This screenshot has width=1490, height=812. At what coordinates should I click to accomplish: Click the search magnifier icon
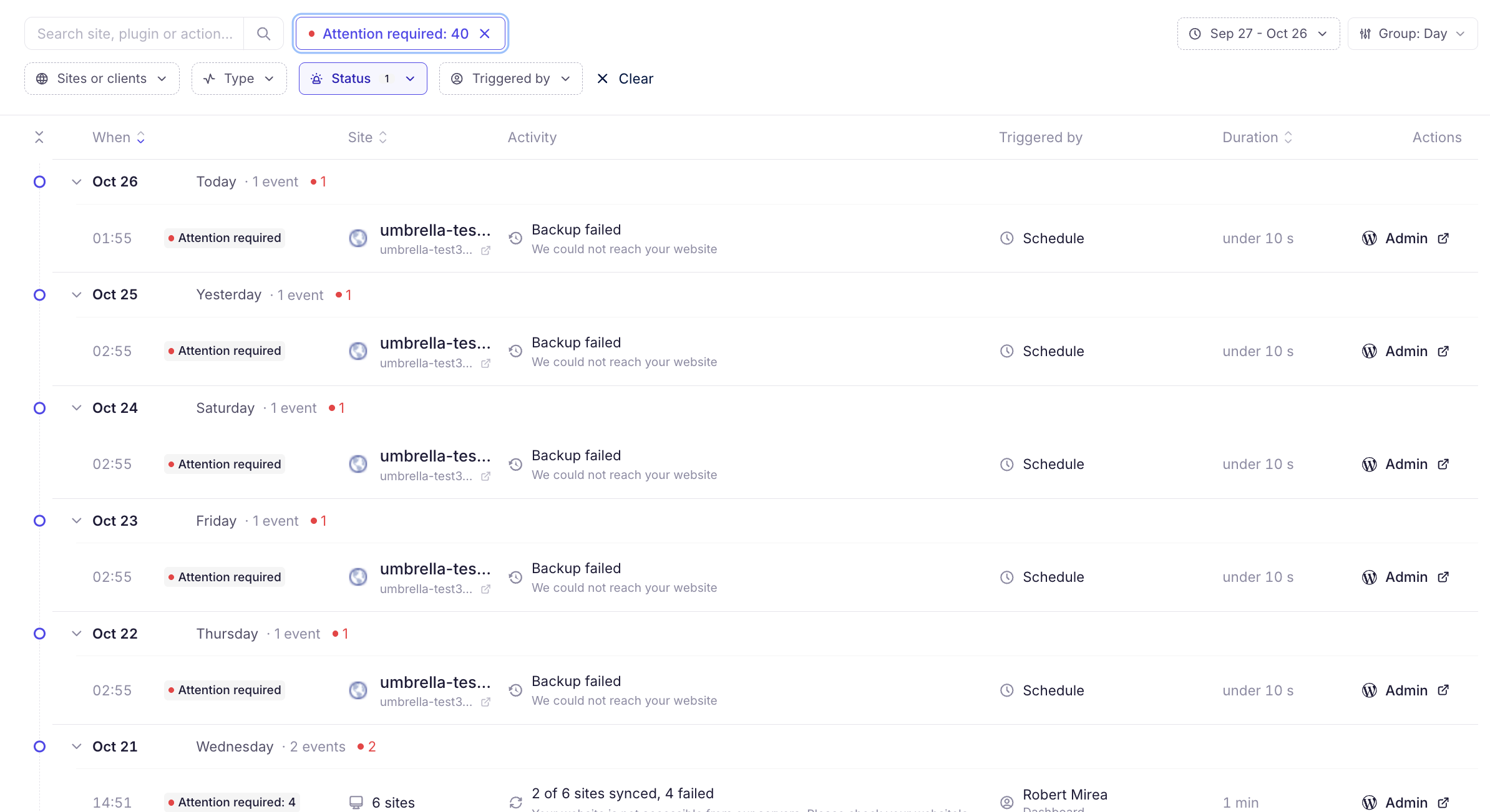tap(263, 34)
